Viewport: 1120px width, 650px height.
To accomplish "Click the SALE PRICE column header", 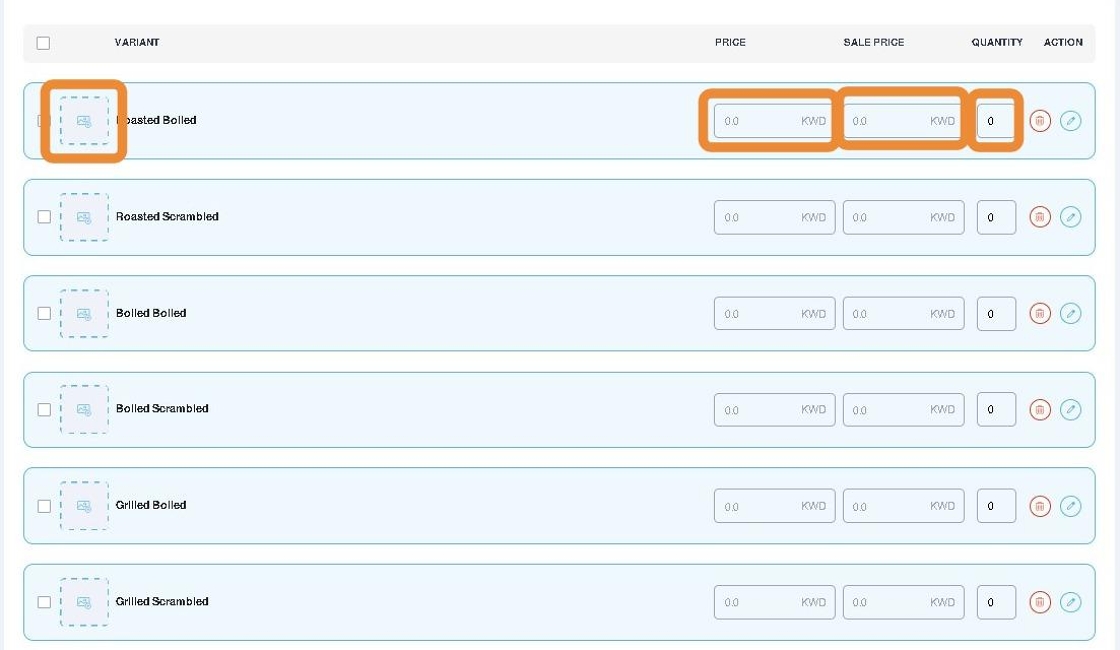I will point(874,42).
